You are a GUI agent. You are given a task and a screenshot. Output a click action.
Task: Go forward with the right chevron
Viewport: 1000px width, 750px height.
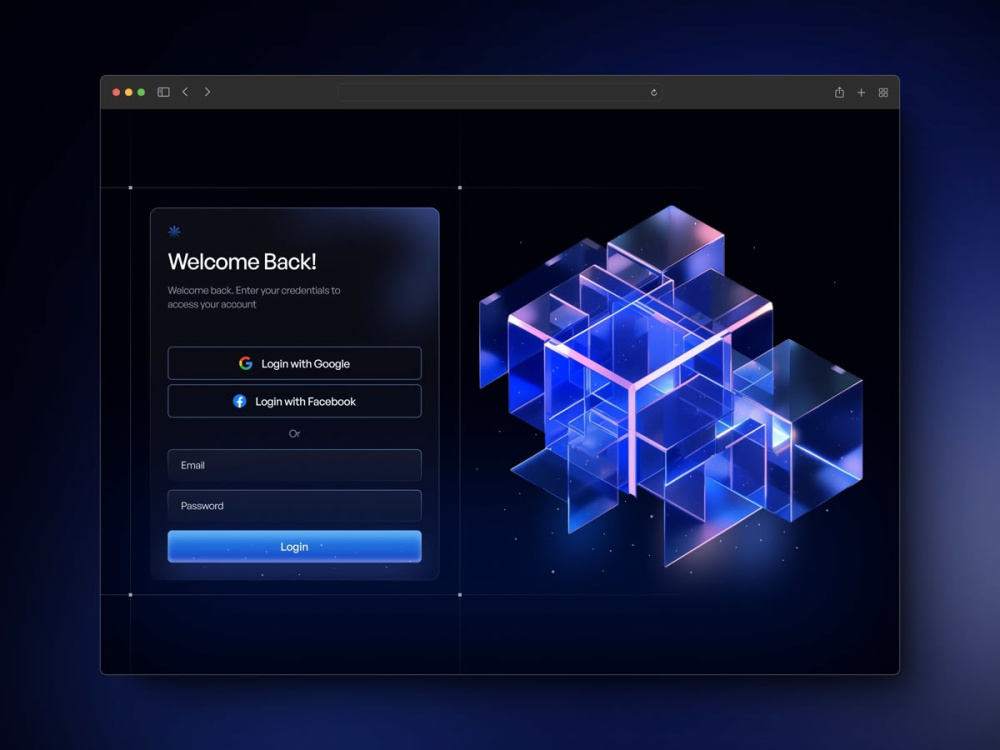coord(207,92)
